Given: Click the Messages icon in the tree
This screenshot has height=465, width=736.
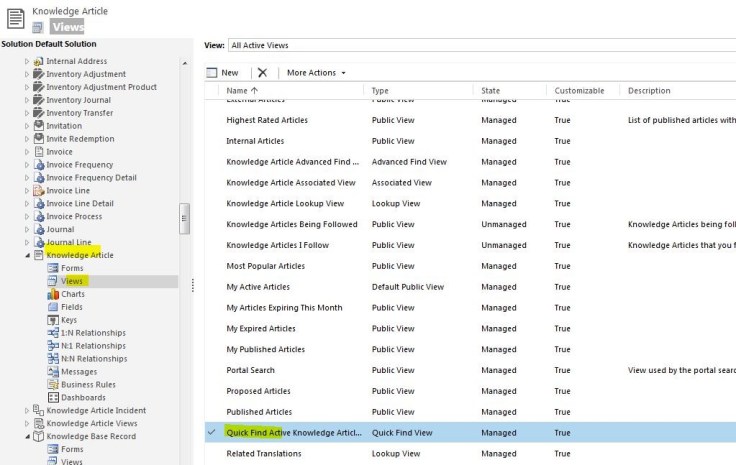Looking at the screenshot, I should point(52,372).
